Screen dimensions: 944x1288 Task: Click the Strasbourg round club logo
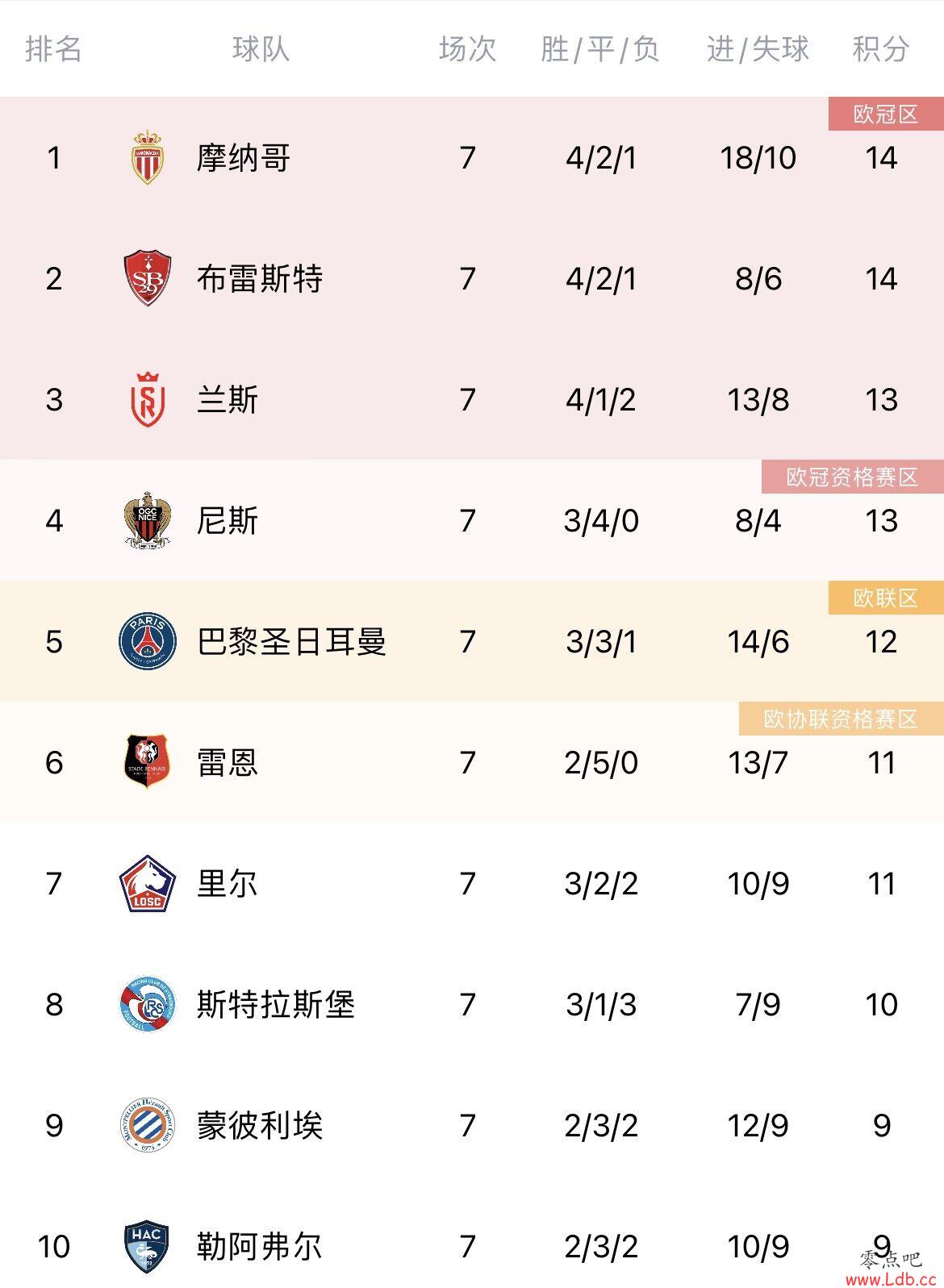point(148,1004)
